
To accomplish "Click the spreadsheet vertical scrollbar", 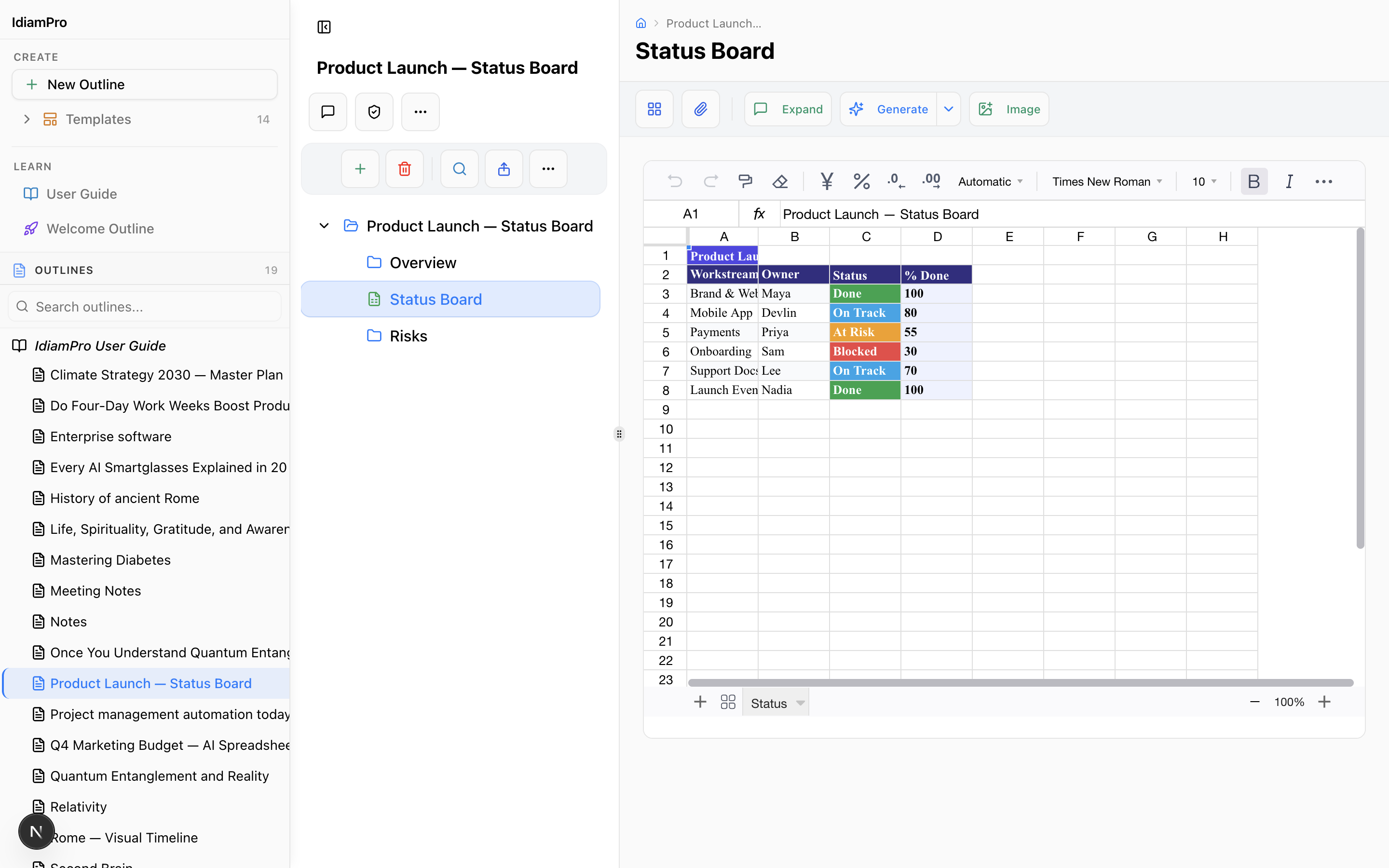I will [x=1360, y=388].
